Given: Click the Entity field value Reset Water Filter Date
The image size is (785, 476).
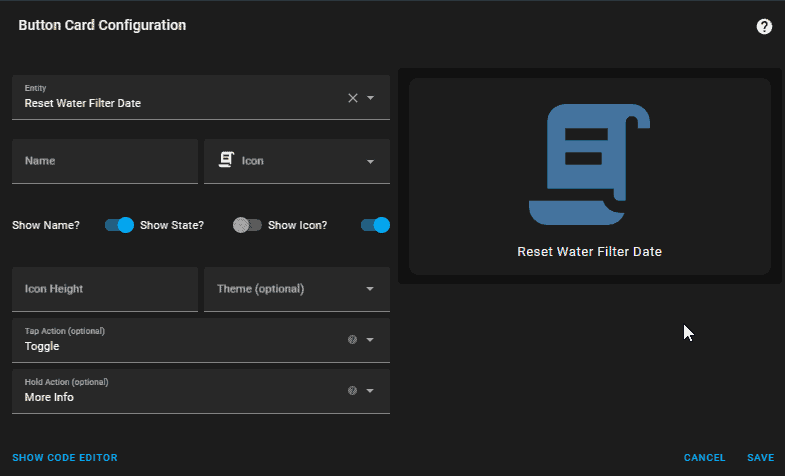Looking at the screenshot, I should point(83,103).
